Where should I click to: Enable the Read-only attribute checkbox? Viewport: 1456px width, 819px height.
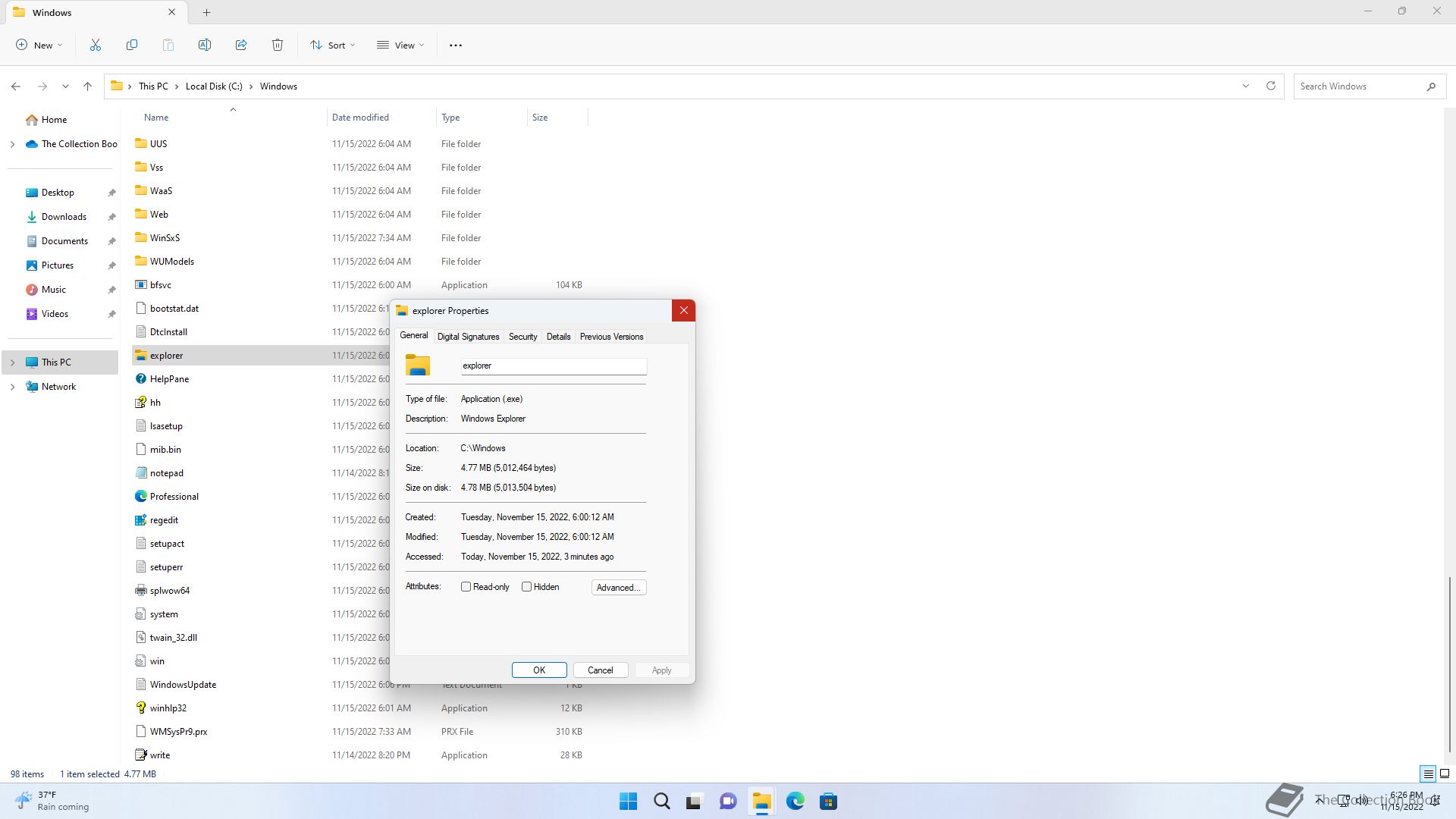pos(466,587)
